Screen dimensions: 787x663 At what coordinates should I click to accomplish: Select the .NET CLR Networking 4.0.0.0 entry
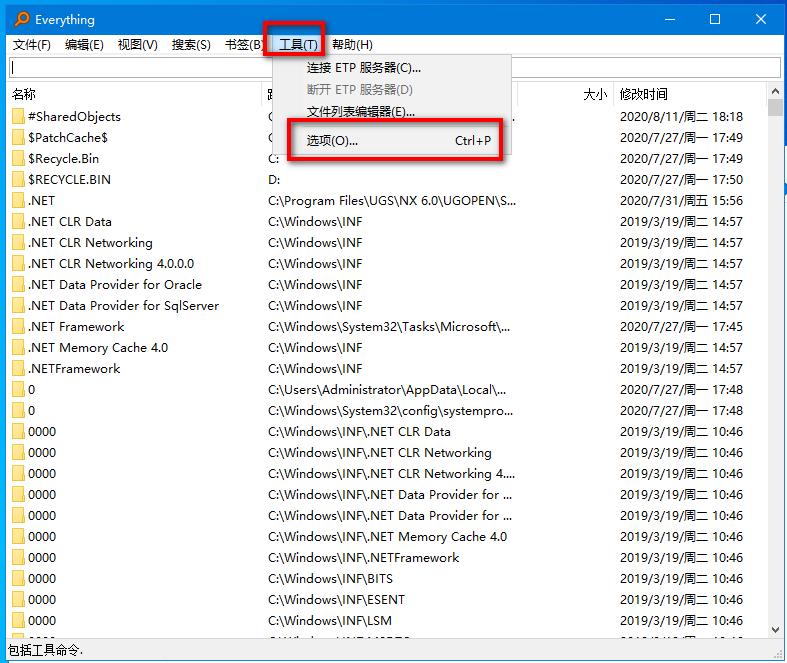click(x=111, y=263)
